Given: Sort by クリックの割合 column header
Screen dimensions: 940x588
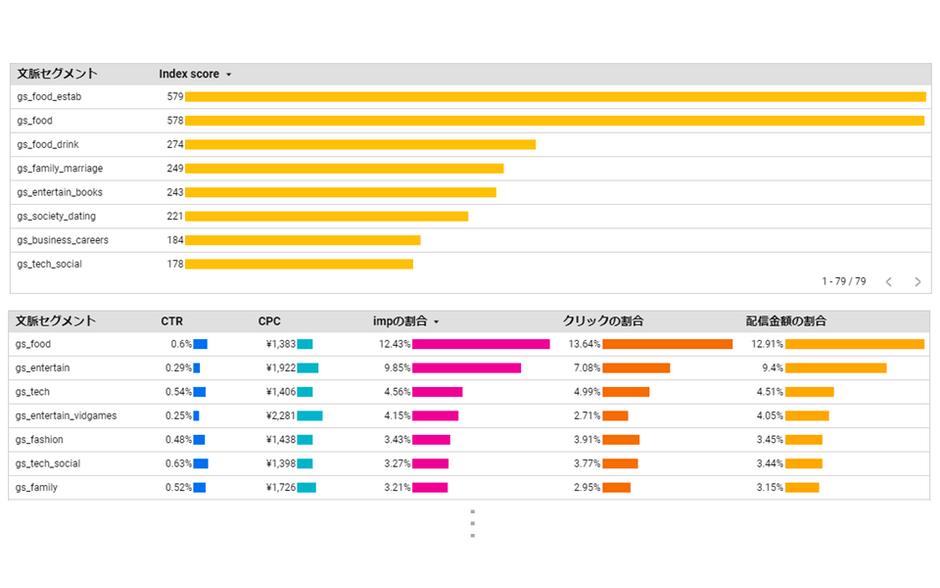Looking at the screenshot, I should click(x=603, y=321).
